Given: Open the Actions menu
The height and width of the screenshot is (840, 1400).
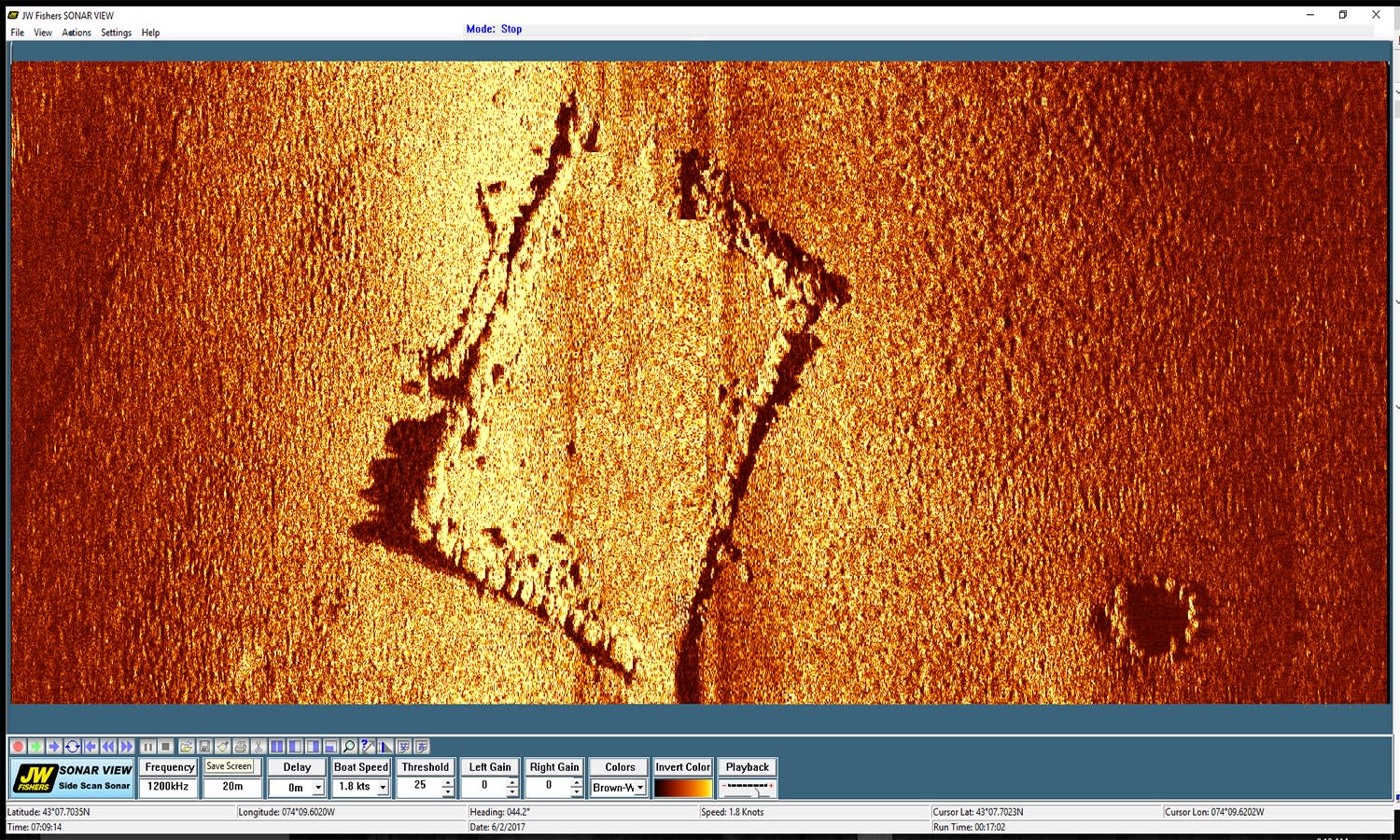Looking at the screenshot, I should click(77, 33).
